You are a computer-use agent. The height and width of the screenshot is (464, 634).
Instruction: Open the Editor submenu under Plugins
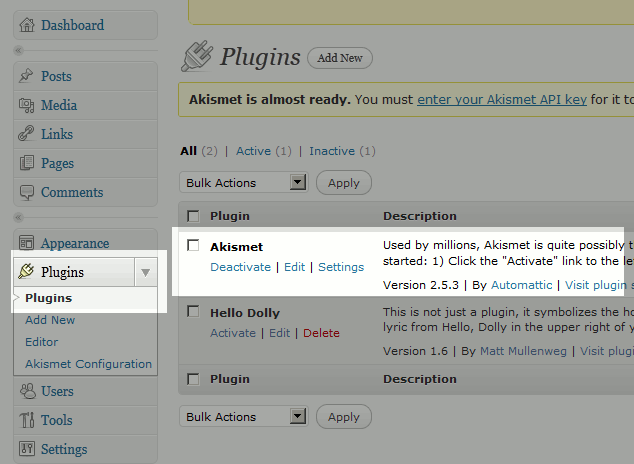click(42, 342)
